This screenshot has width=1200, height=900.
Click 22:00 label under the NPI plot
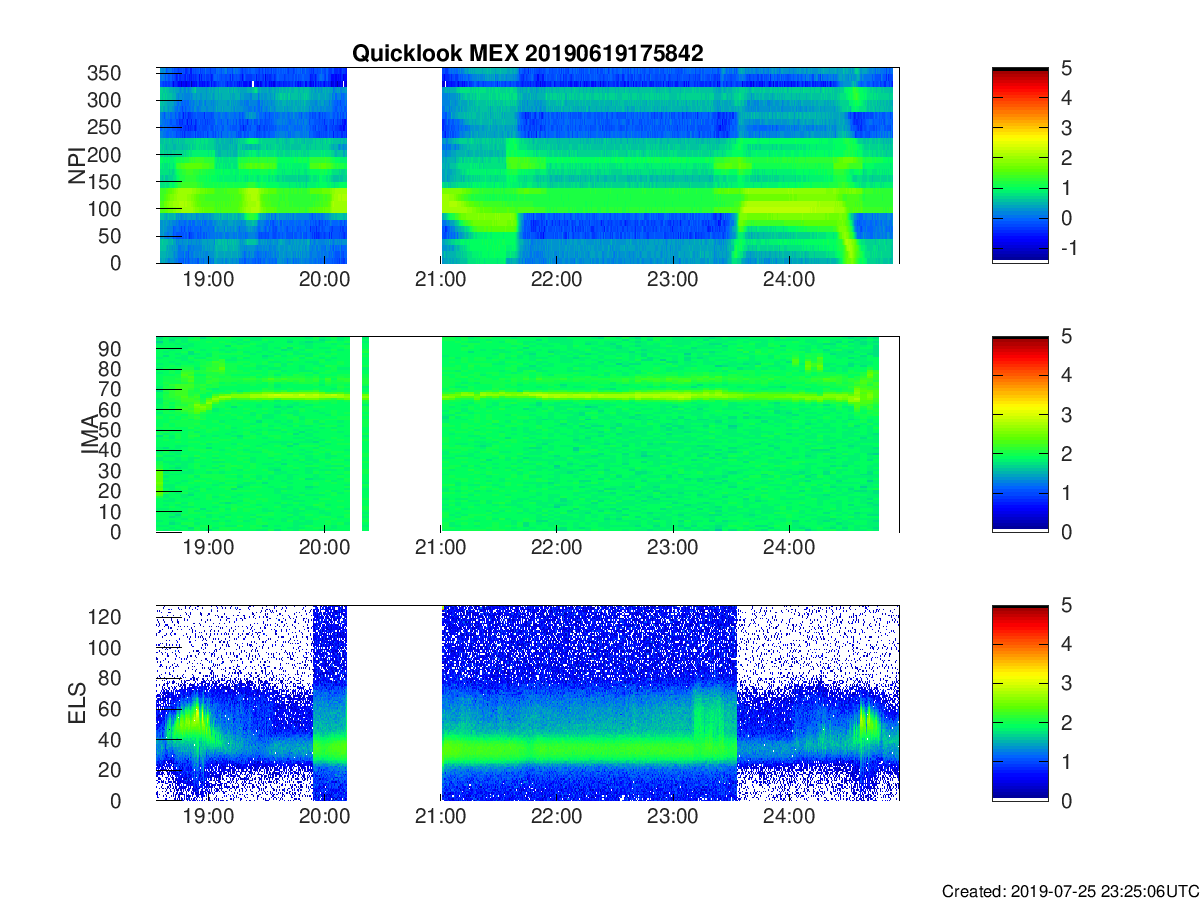tap(556, 282)
